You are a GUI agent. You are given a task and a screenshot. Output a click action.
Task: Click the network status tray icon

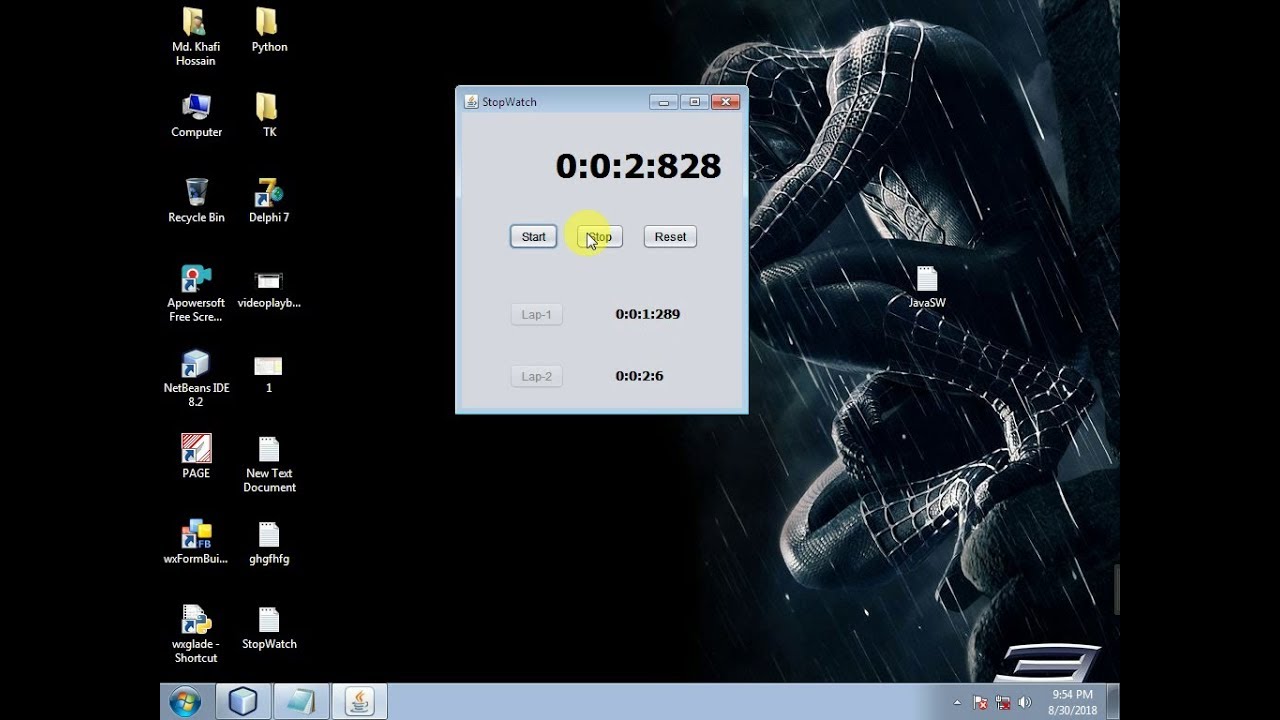(1002, 703)
